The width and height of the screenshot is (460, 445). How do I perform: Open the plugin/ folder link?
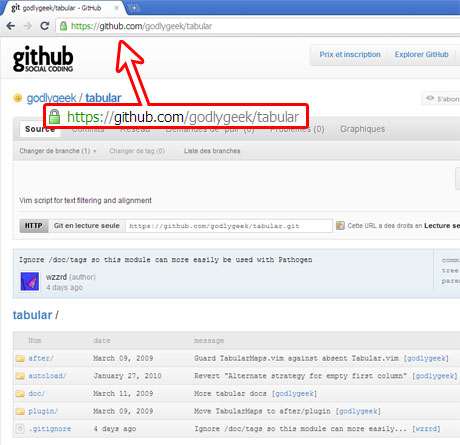[43, 411]
